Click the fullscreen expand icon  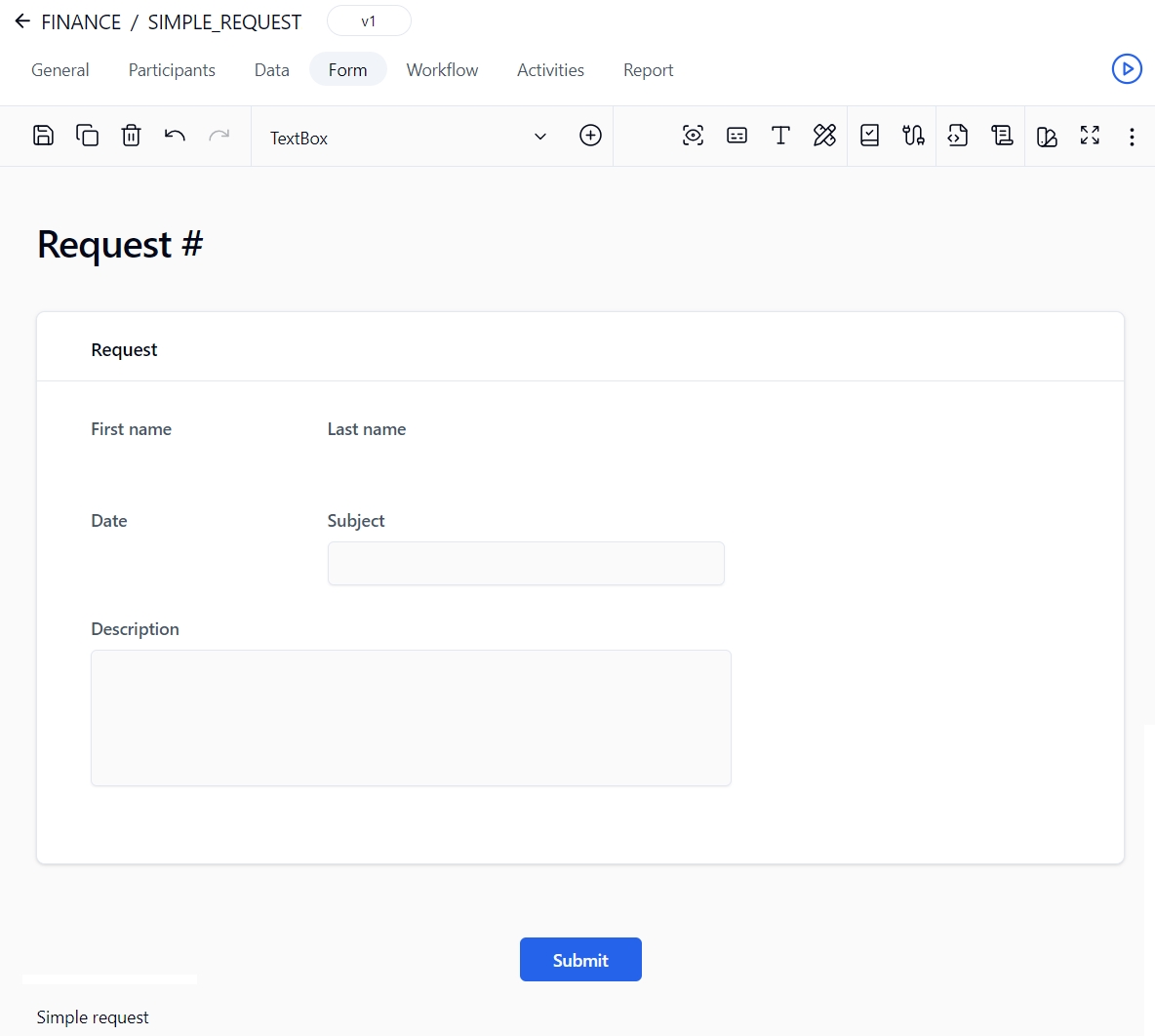pos(1090,136)
